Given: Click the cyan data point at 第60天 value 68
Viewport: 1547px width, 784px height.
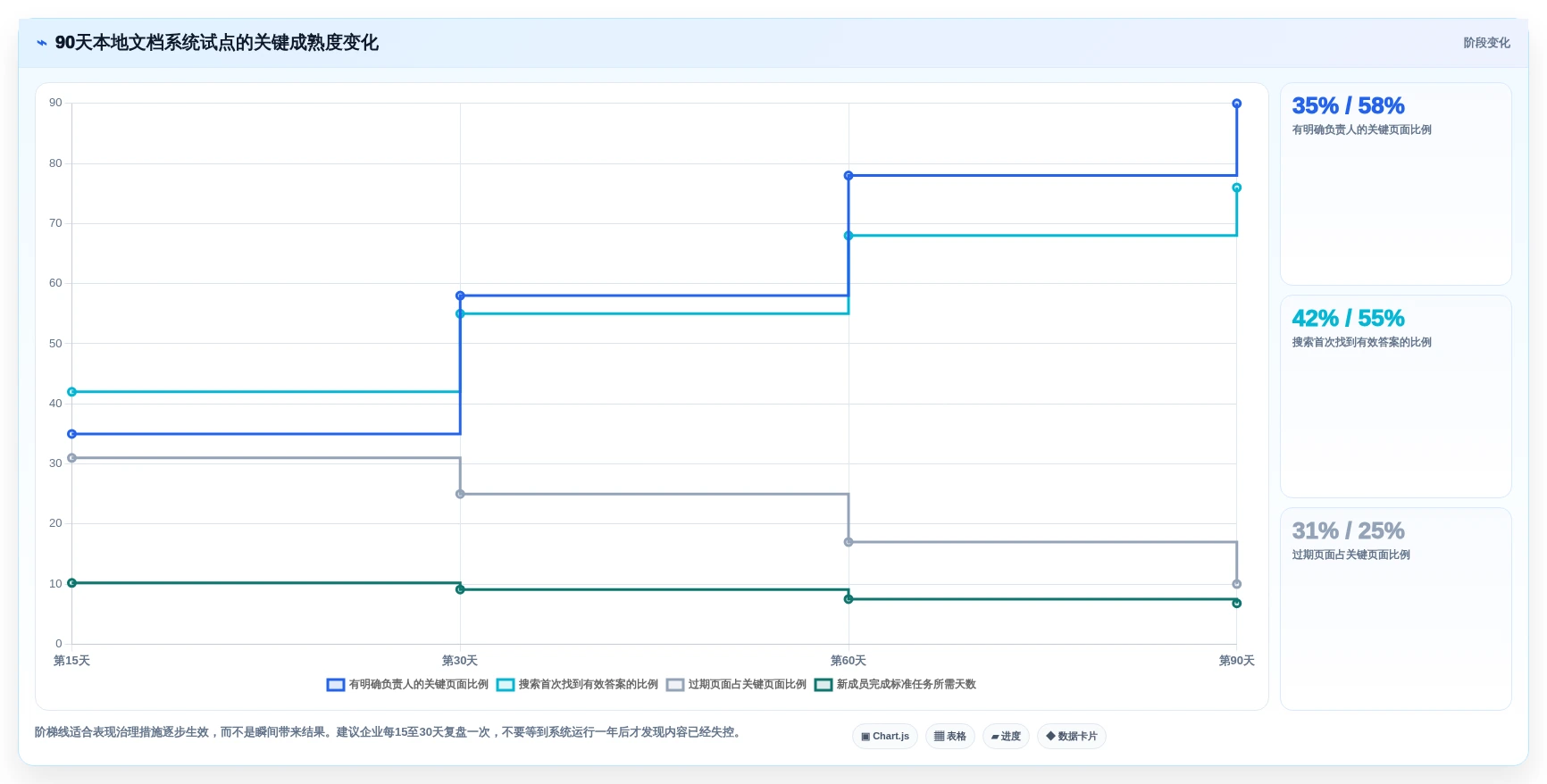Looking at the screenshot, I should click(849, 236).
